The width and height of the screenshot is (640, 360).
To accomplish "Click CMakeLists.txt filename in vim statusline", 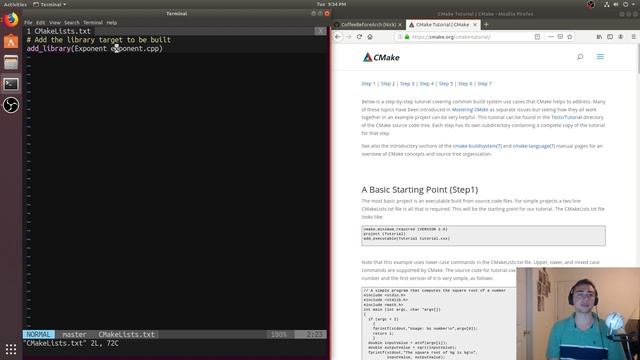I will pos(127,334).
